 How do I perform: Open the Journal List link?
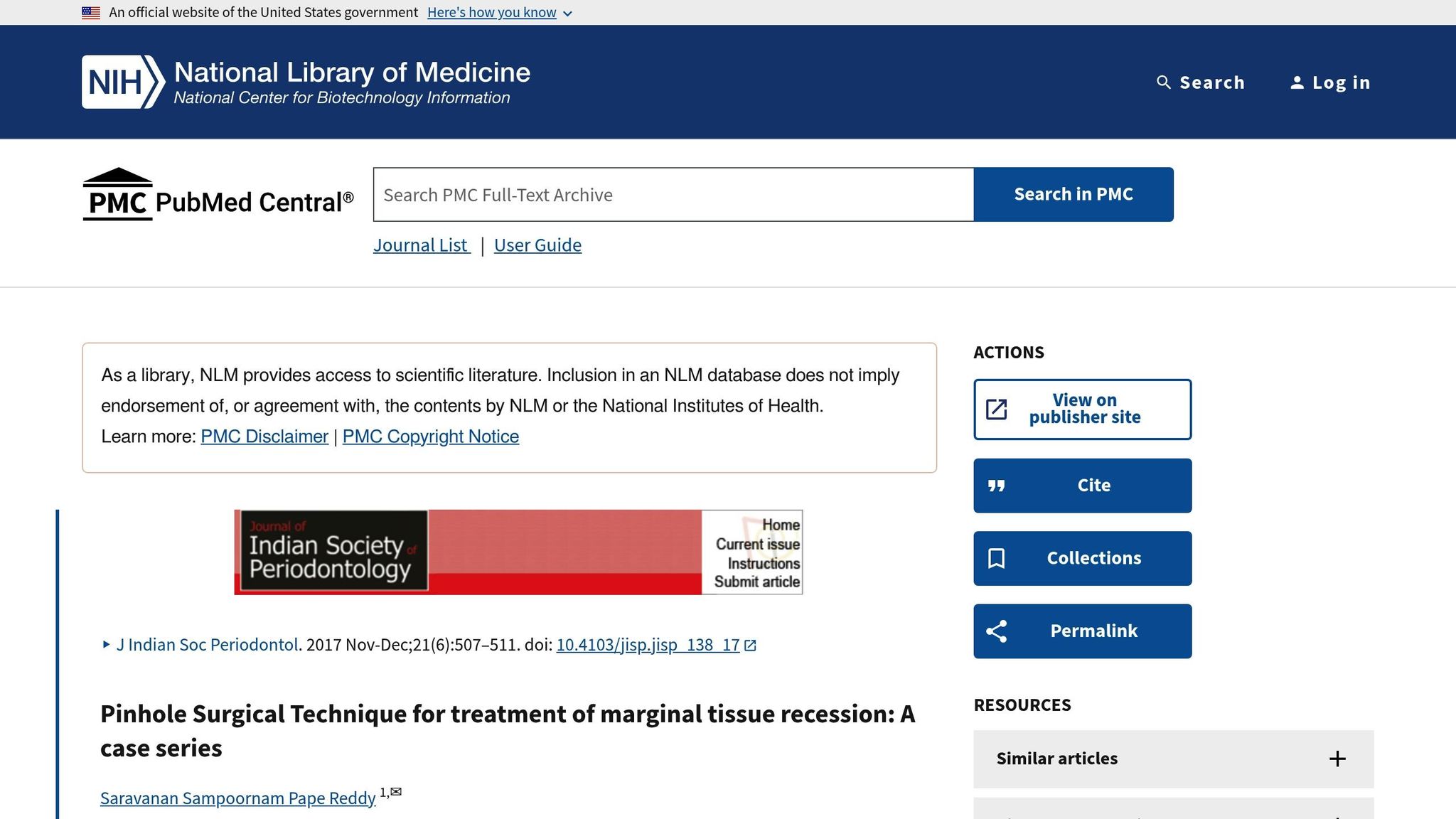coord(422,245)
